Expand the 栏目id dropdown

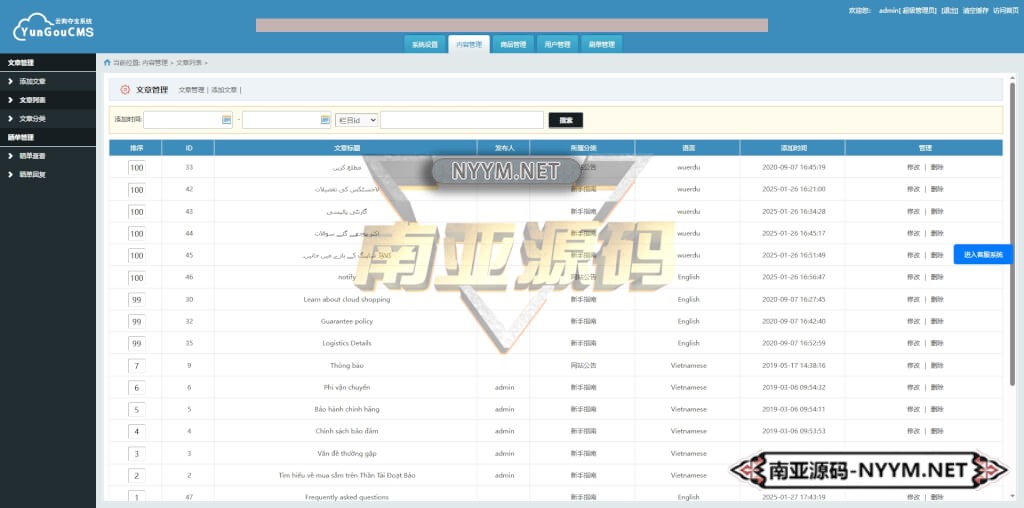(356, 120)
